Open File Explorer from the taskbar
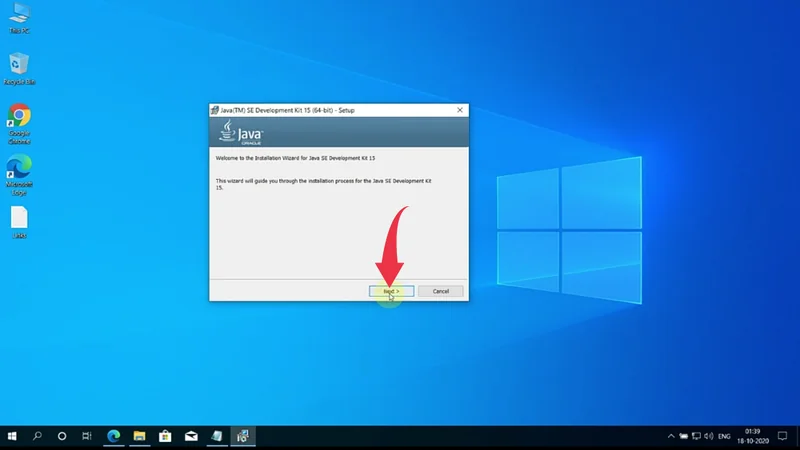Image resolution: width=800 pixels, height=450 pixels. pyautogui.click(x=140, y=437)
